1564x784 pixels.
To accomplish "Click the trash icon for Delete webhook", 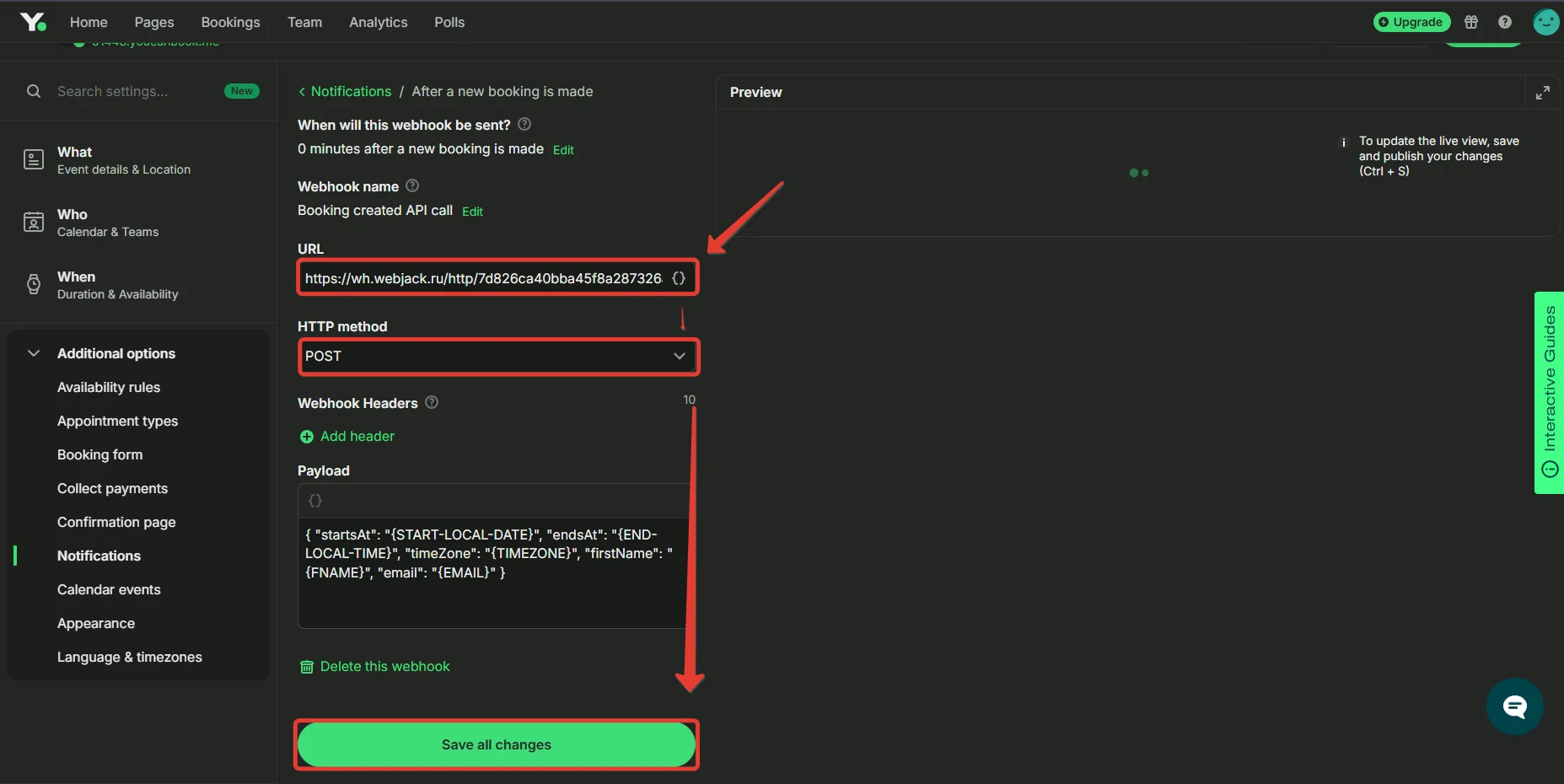I will click(x=307, y=667).
